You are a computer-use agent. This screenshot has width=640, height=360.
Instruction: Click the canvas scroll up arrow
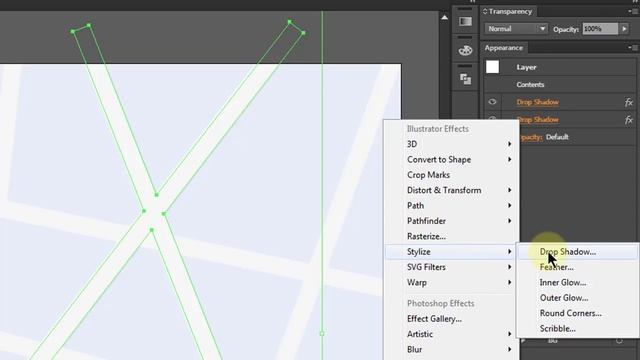(444, 18)
